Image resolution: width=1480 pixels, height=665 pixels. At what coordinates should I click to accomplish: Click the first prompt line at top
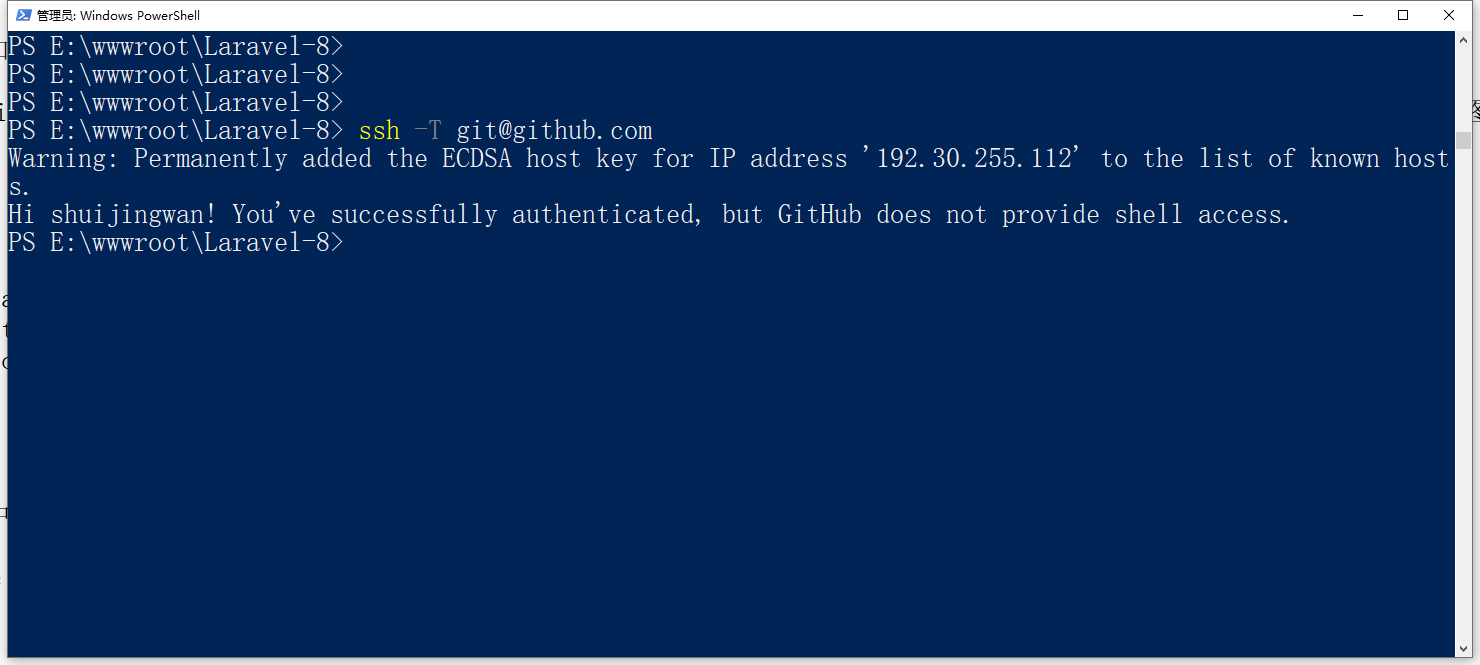[175, 47]
